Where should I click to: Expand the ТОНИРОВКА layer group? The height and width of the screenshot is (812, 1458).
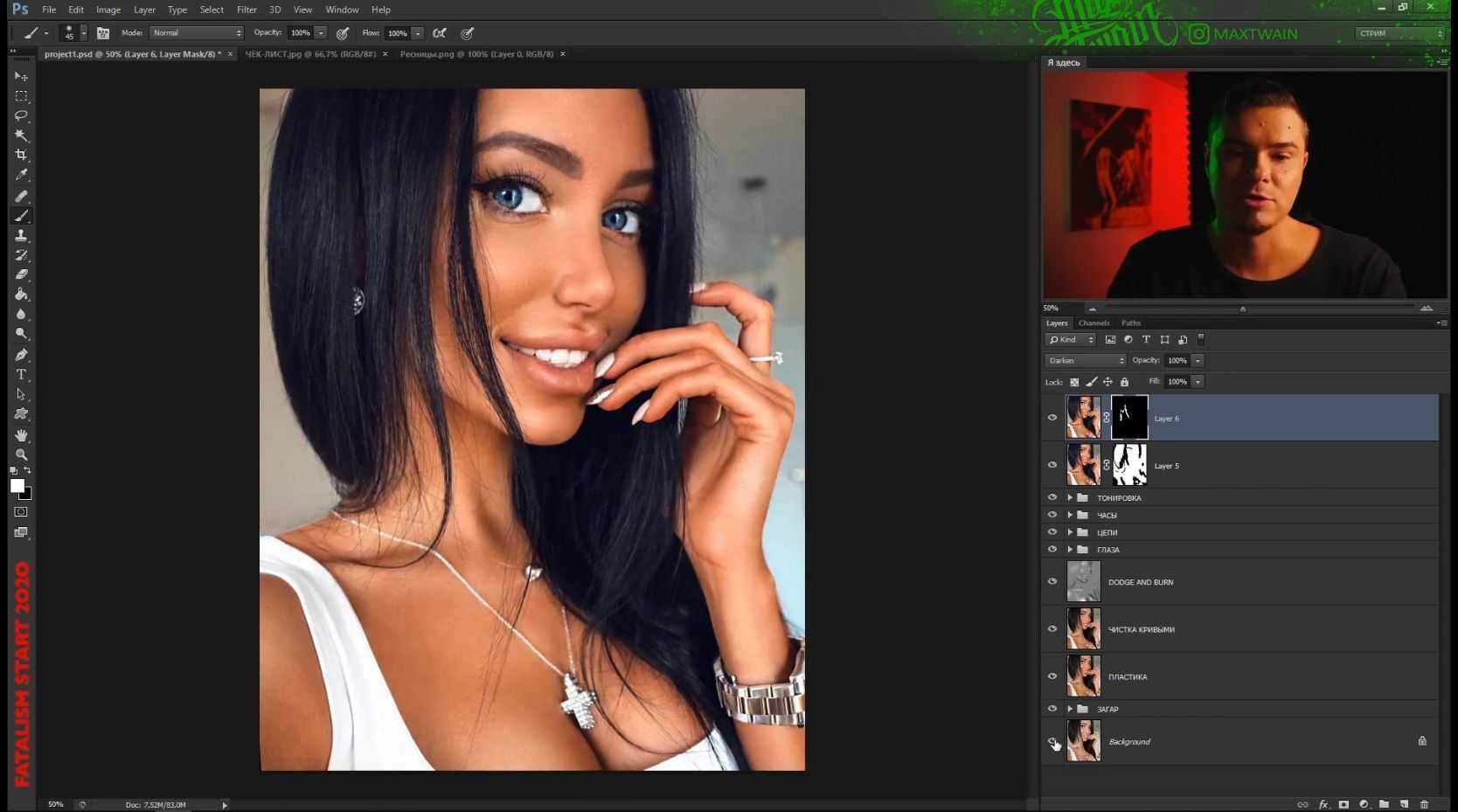(x=1070, y=498)
